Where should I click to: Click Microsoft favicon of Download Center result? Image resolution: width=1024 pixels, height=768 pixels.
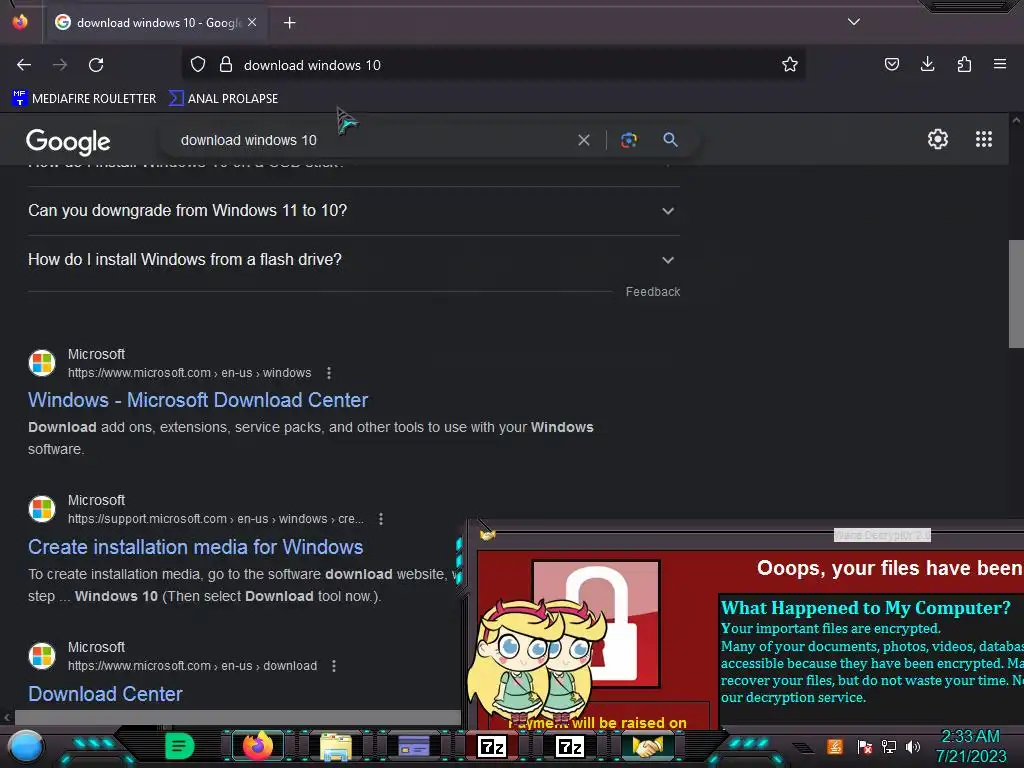tap(42, 656)
